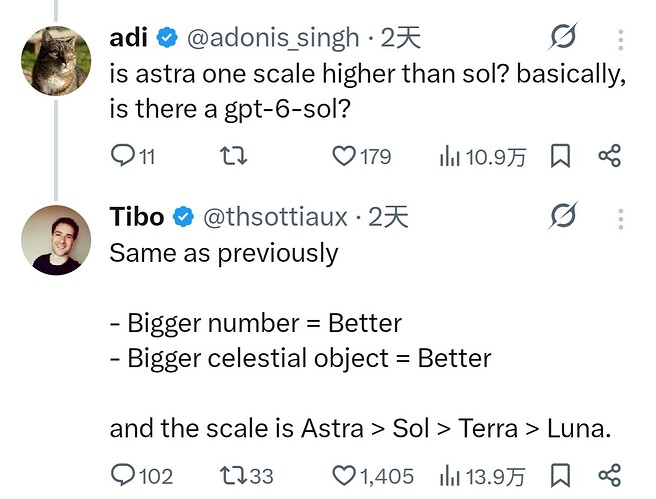The image size is (656, 499).
Task: Like Tibo's tweet with 1,405 likes
Action: tap(373, 476)
